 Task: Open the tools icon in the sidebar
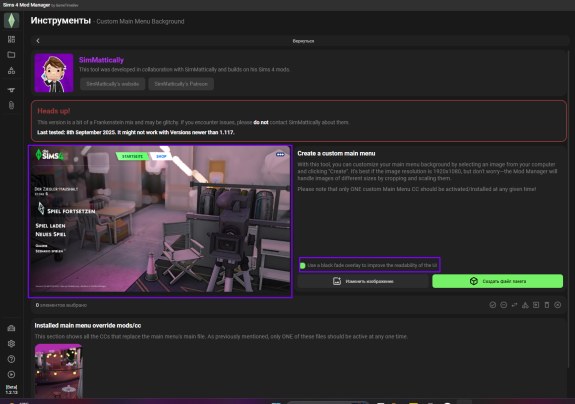(11, 90)
